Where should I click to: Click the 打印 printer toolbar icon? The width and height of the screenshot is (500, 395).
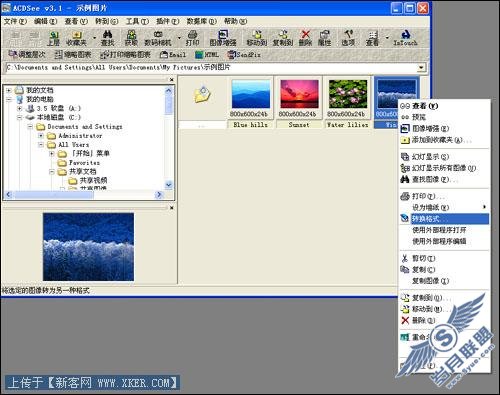tap(192, 38)
